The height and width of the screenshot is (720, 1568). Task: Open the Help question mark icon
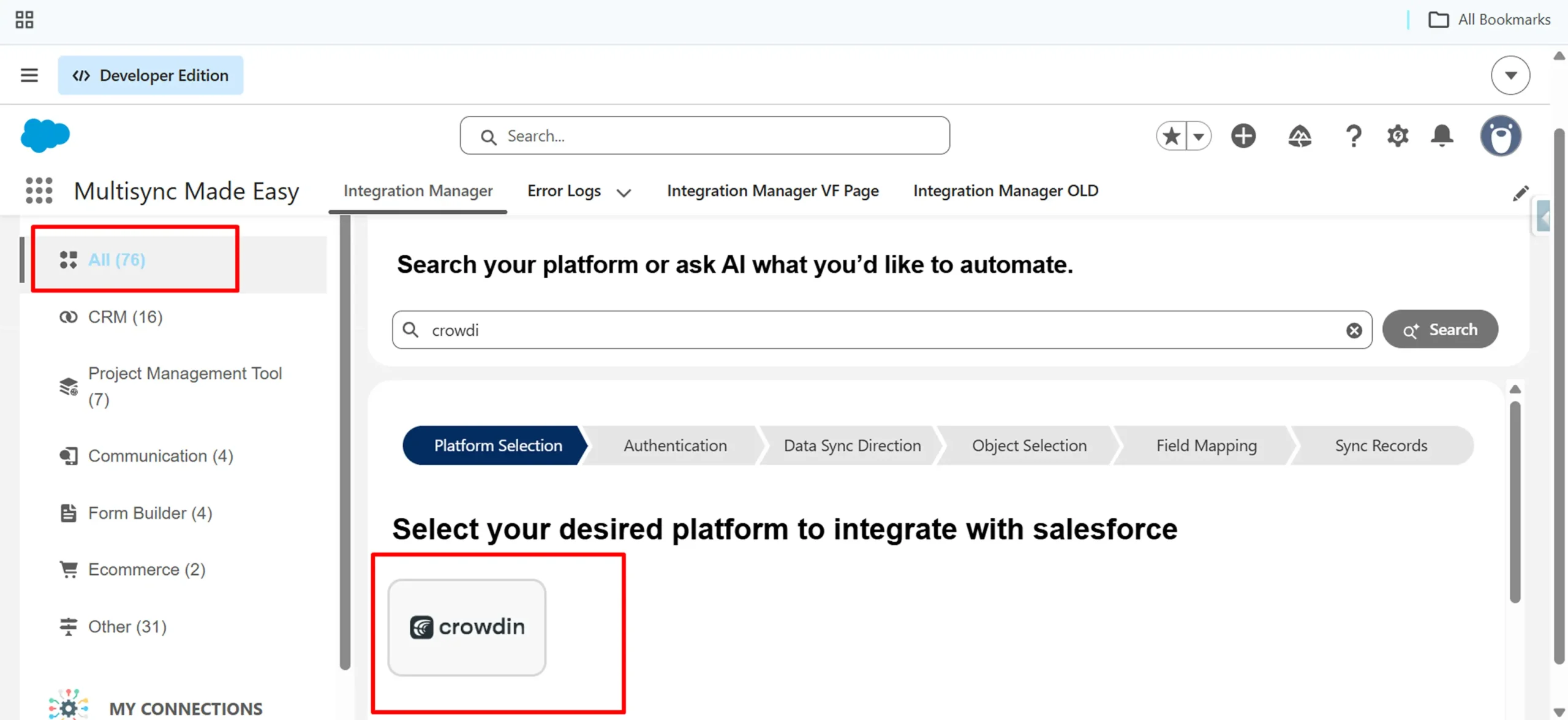pyautogui.click(x=1354, y=135)
